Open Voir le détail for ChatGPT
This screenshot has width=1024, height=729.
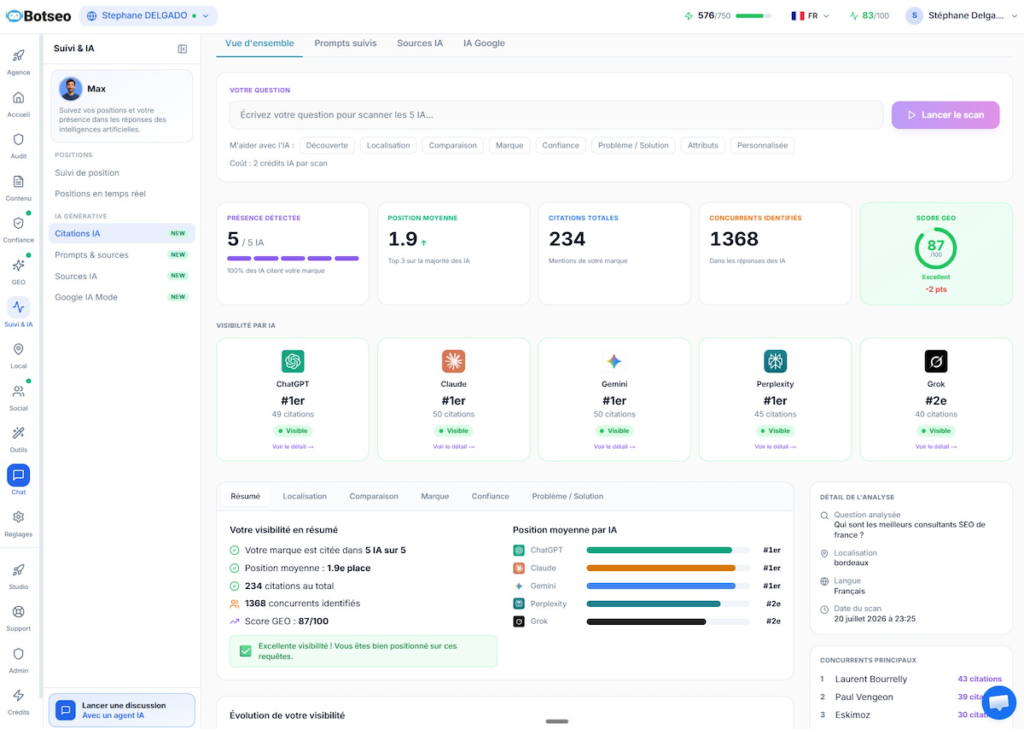pos(293,447)
